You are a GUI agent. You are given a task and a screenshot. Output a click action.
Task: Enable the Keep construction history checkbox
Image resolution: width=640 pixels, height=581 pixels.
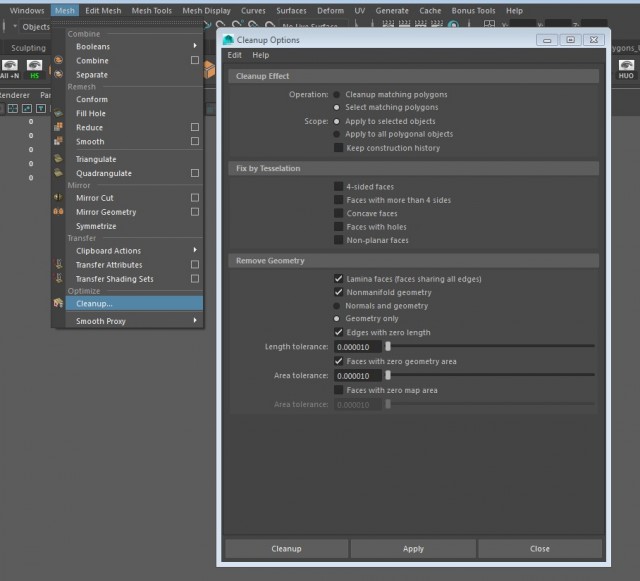(338, 148)
